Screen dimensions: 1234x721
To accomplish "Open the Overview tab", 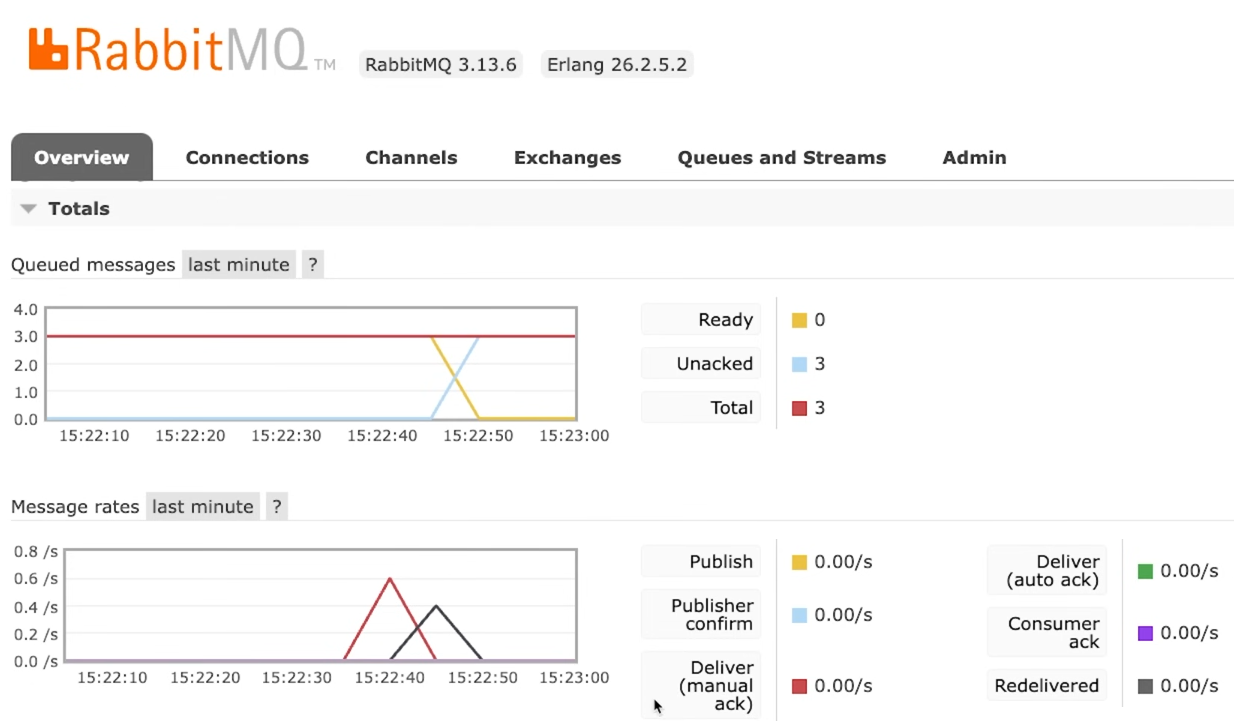I will coord(82,157).
